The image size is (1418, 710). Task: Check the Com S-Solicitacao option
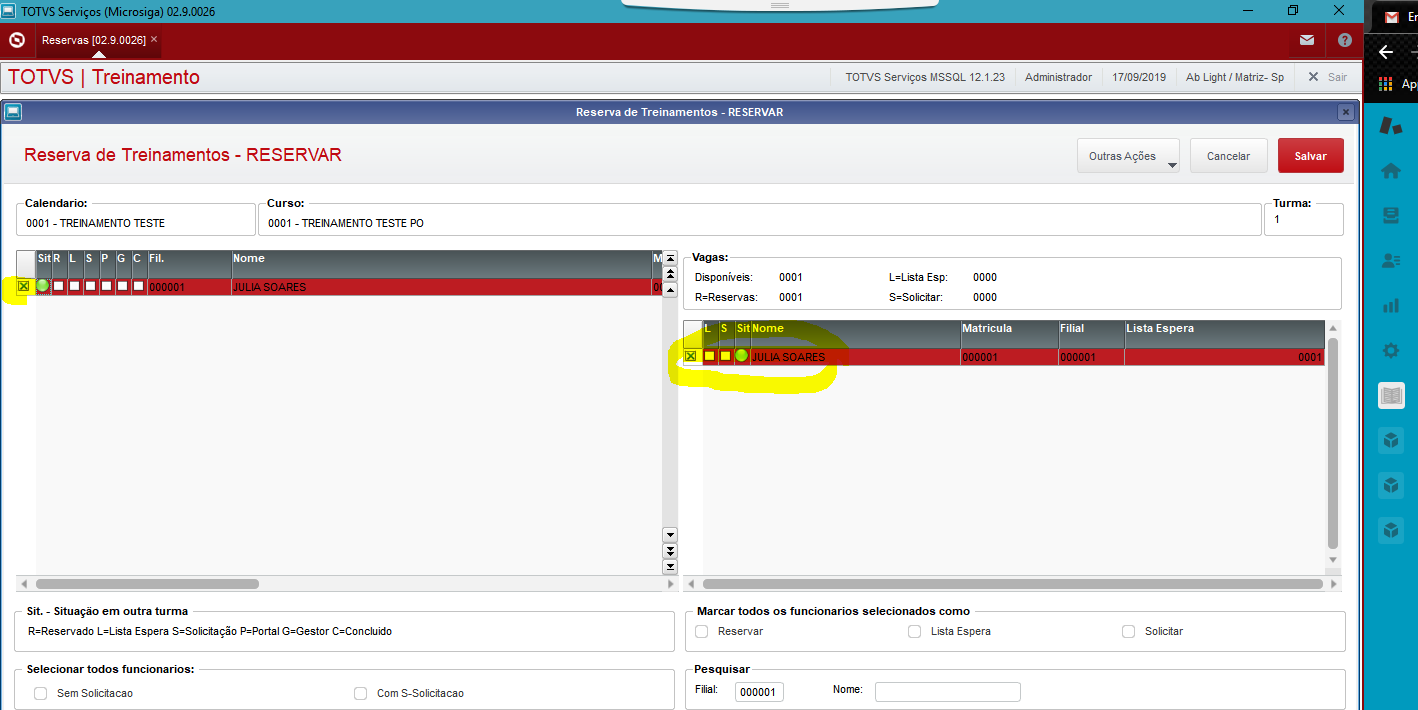click(x=360, y=693)
